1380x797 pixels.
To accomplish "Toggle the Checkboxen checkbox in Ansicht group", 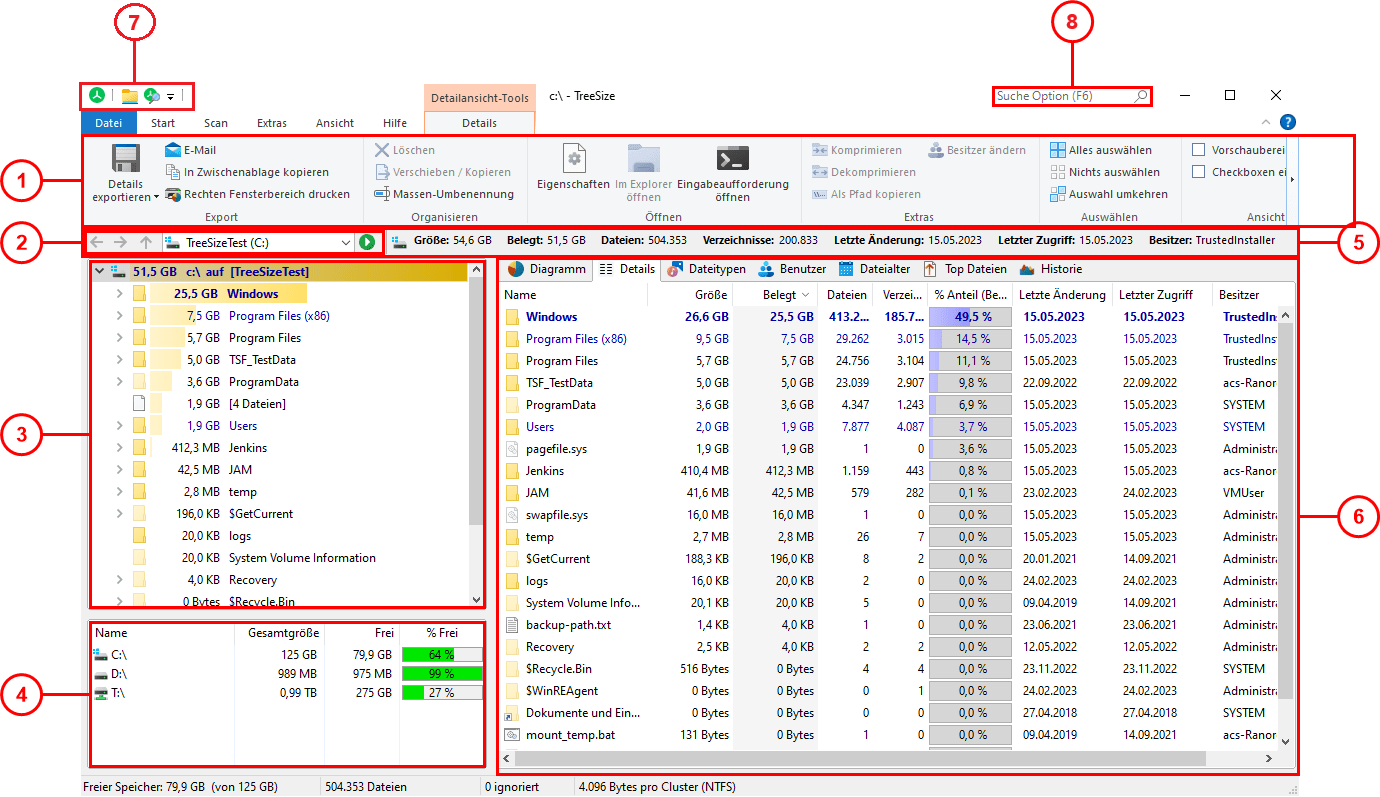I will [1199, 172].
